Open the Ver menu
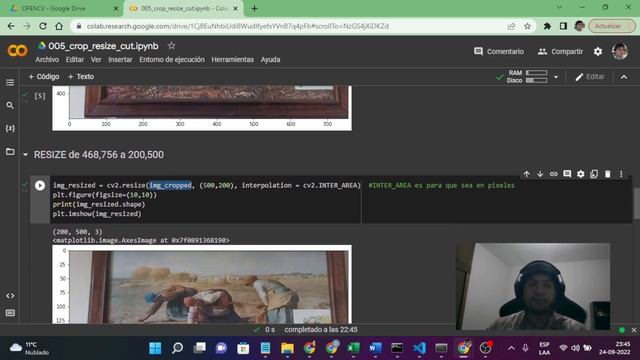The width and height of the screenshot is (640, 360). (96, 60)
